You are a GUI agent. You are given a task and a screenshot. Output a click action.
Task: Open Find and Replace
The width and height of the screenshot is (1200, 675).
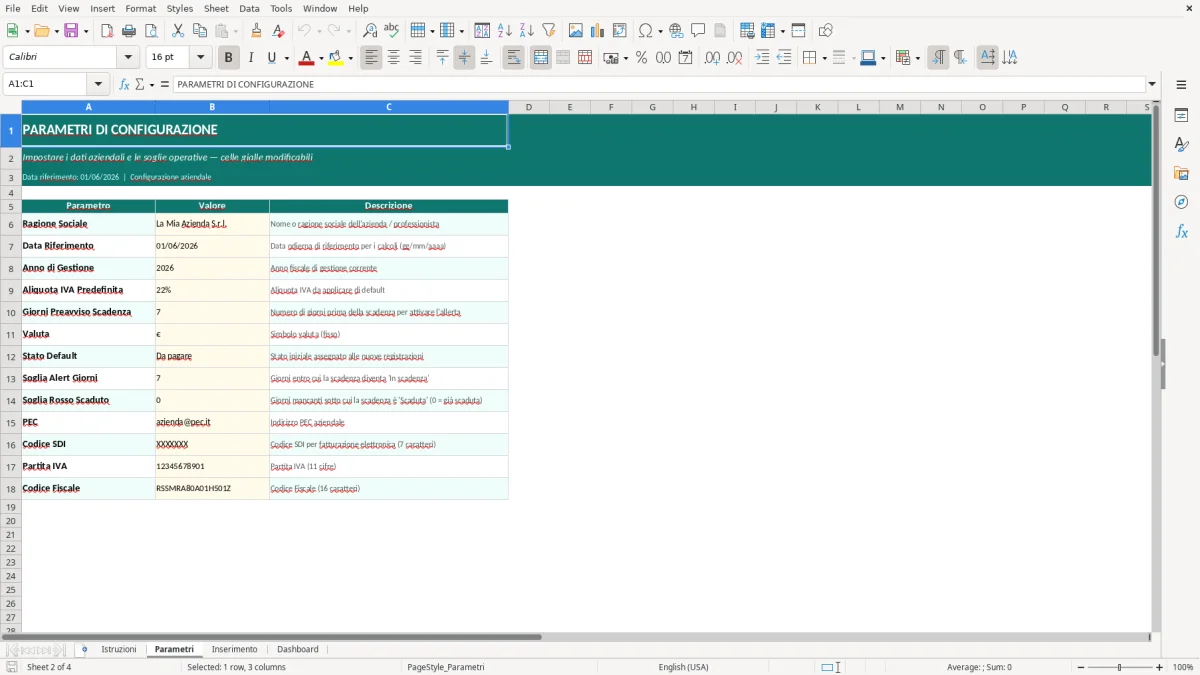[x=370, y=31]
